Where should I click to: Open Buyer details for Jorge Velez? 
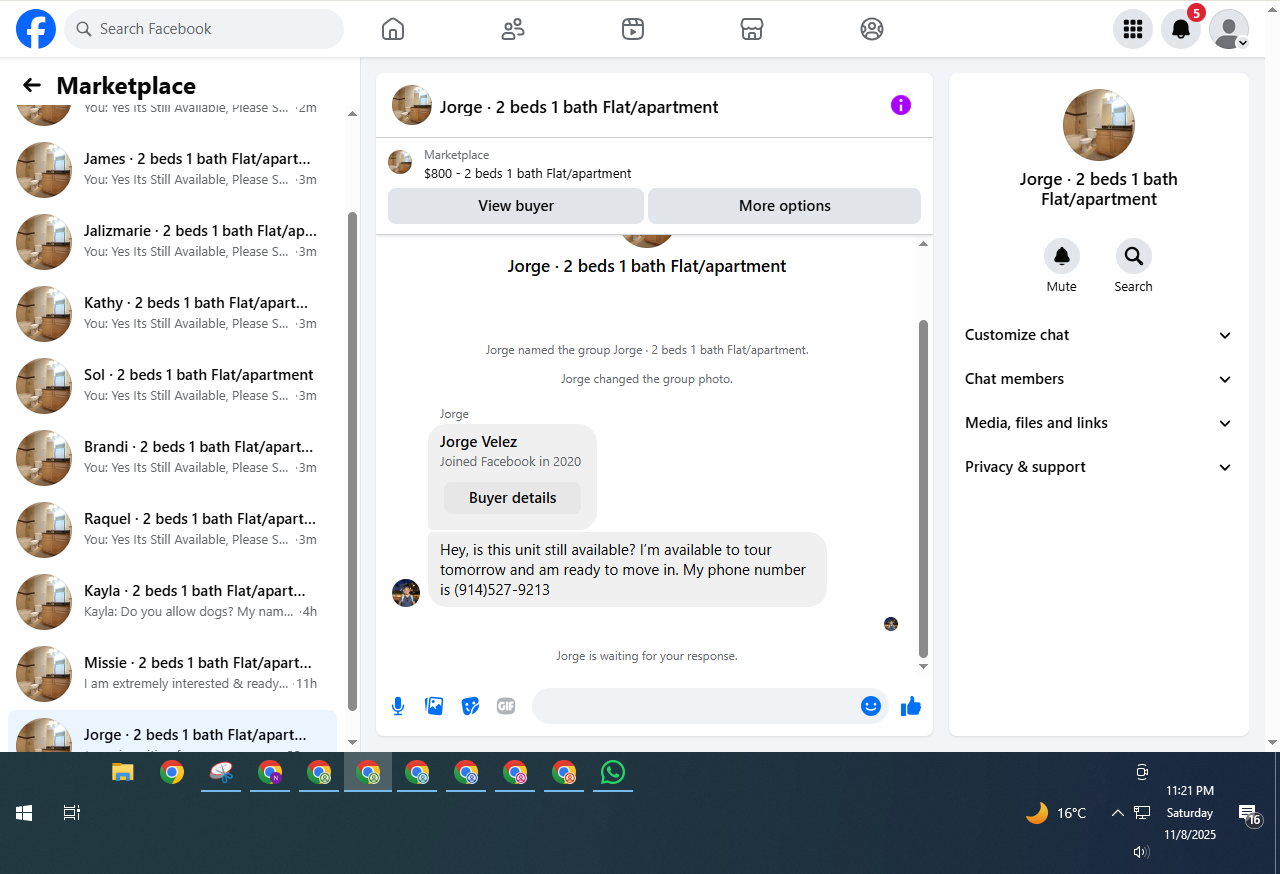[x=513, y=498]
